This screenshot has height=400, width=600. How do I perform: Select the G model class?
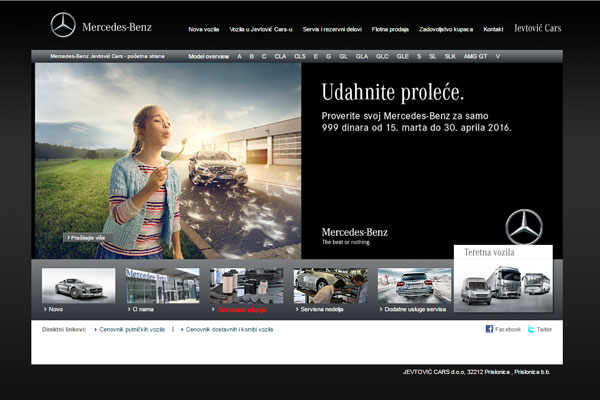328,57
